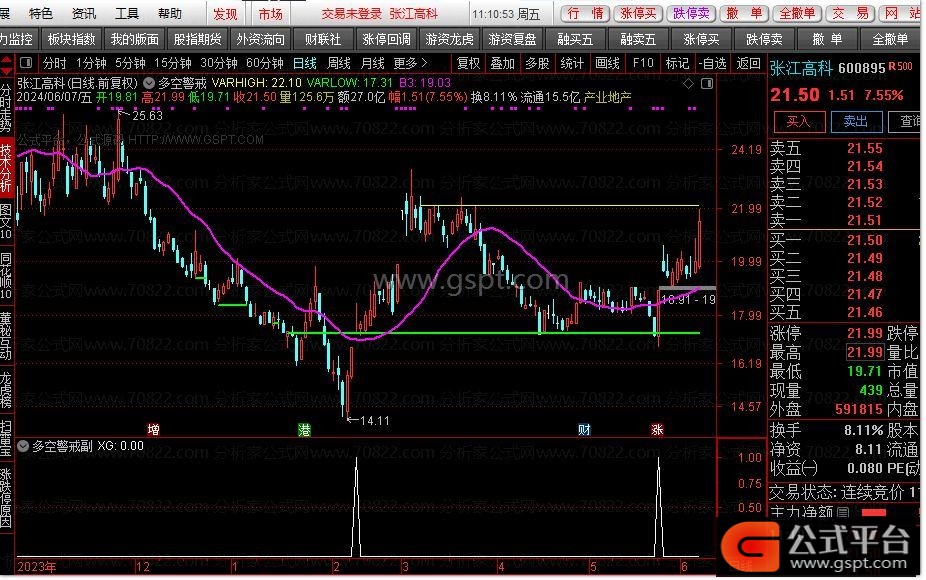Click the 卖五 price 21.55
Screen dimensions: 926x580
[865, 148]
